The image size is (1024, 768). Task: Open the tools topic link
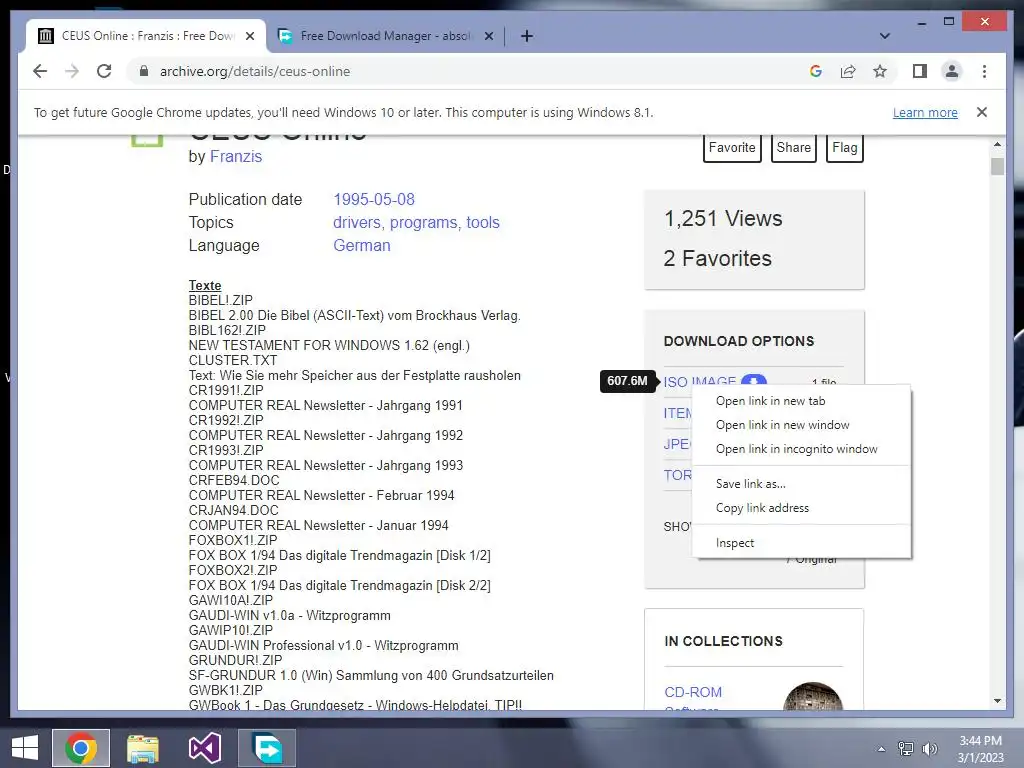coord(483,223)
